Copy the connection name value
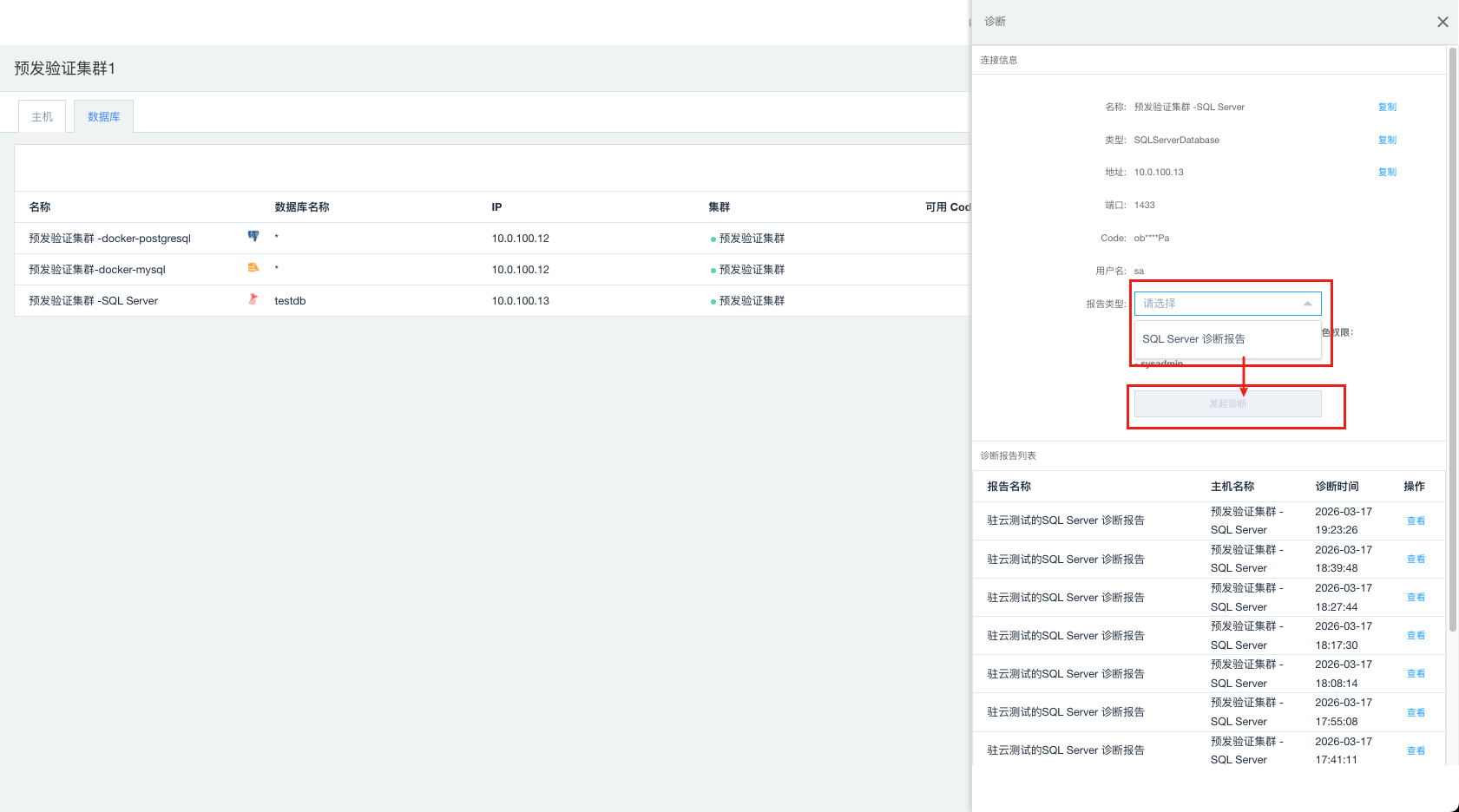 pyautogui.click(x=1387, y=108)
